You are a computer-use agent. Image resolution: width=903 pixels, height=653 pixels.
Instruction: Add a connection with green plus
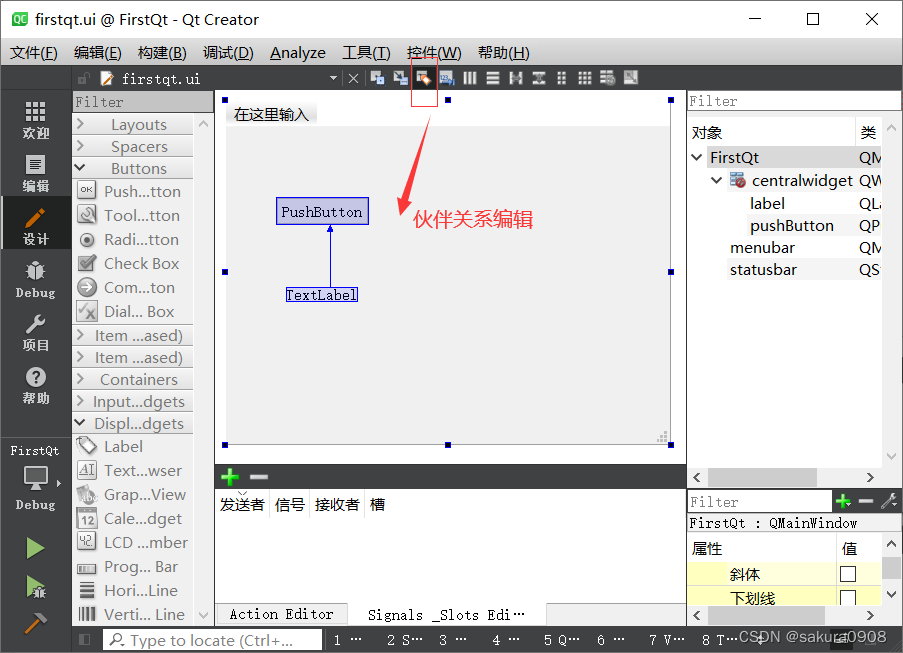coord(230,477)
